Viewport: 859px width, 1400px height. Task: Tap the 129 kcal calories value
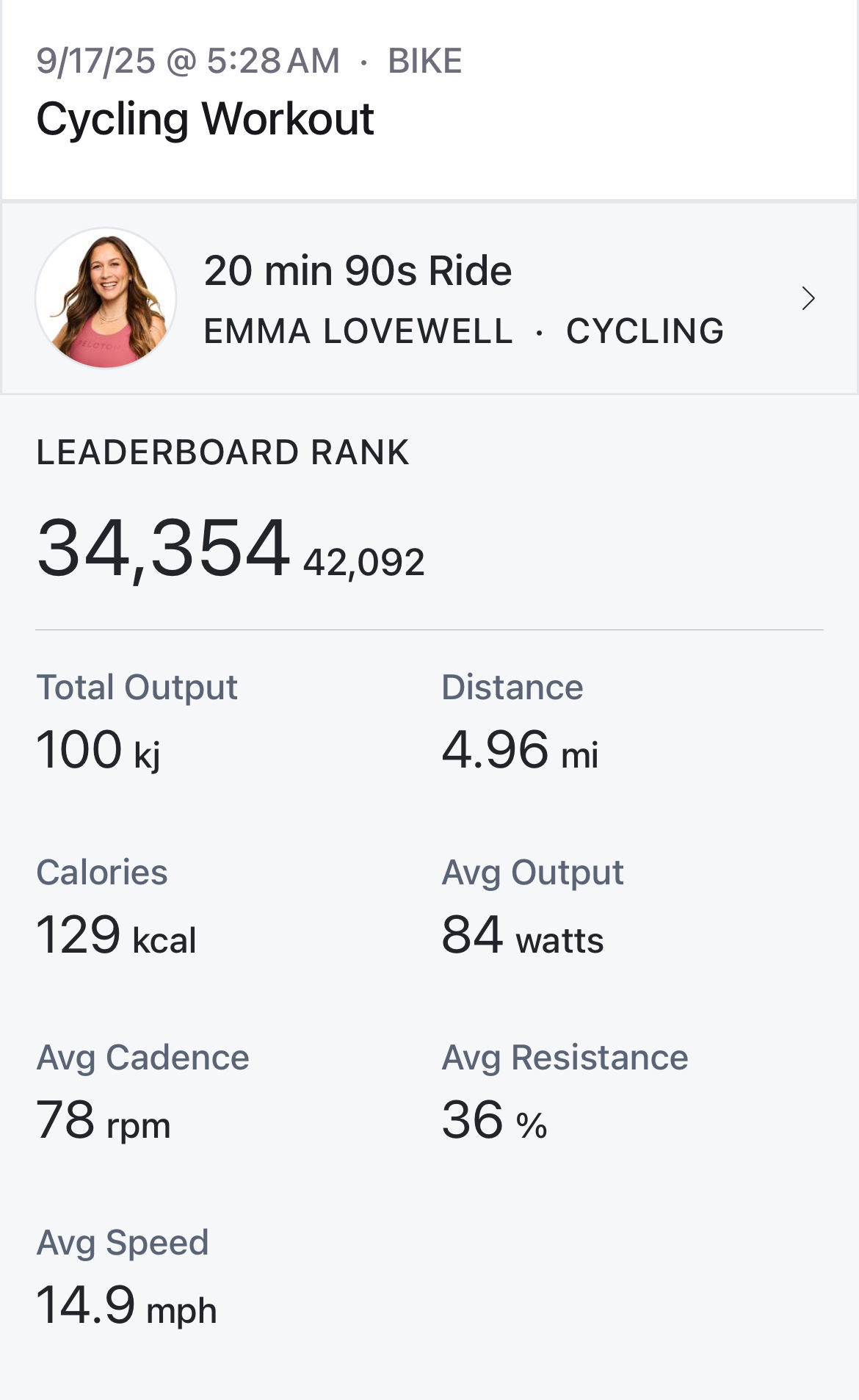116,936
